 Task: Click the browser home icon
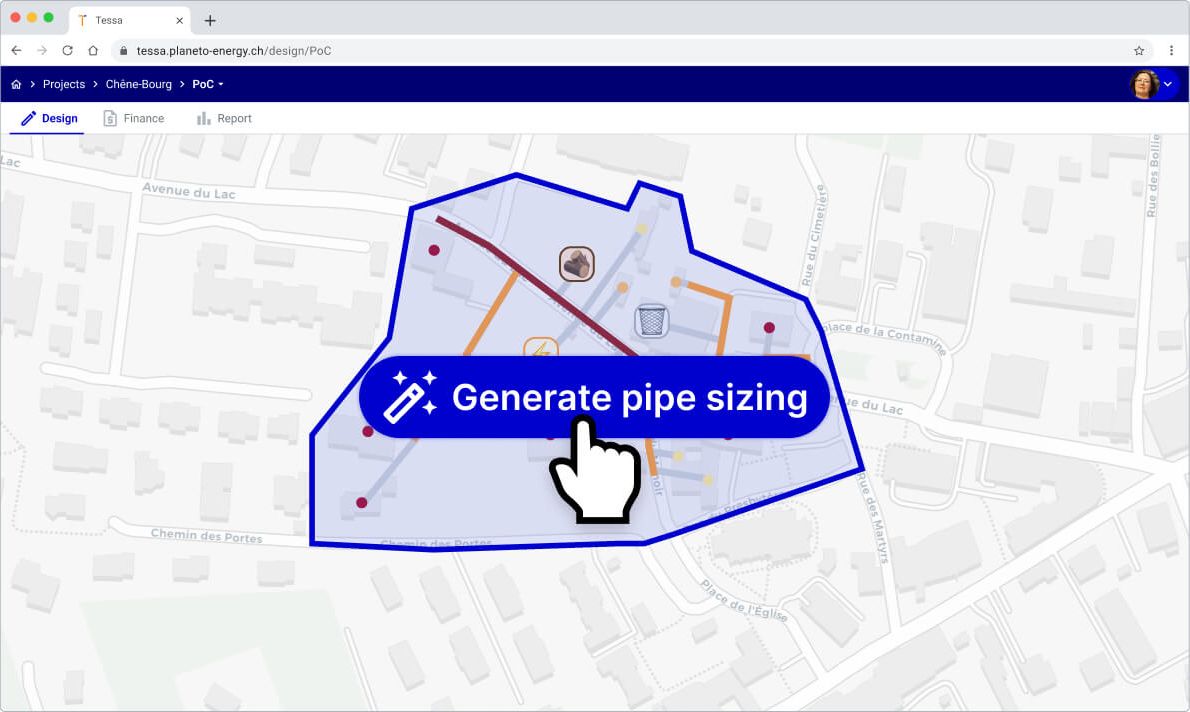[93, 51]
